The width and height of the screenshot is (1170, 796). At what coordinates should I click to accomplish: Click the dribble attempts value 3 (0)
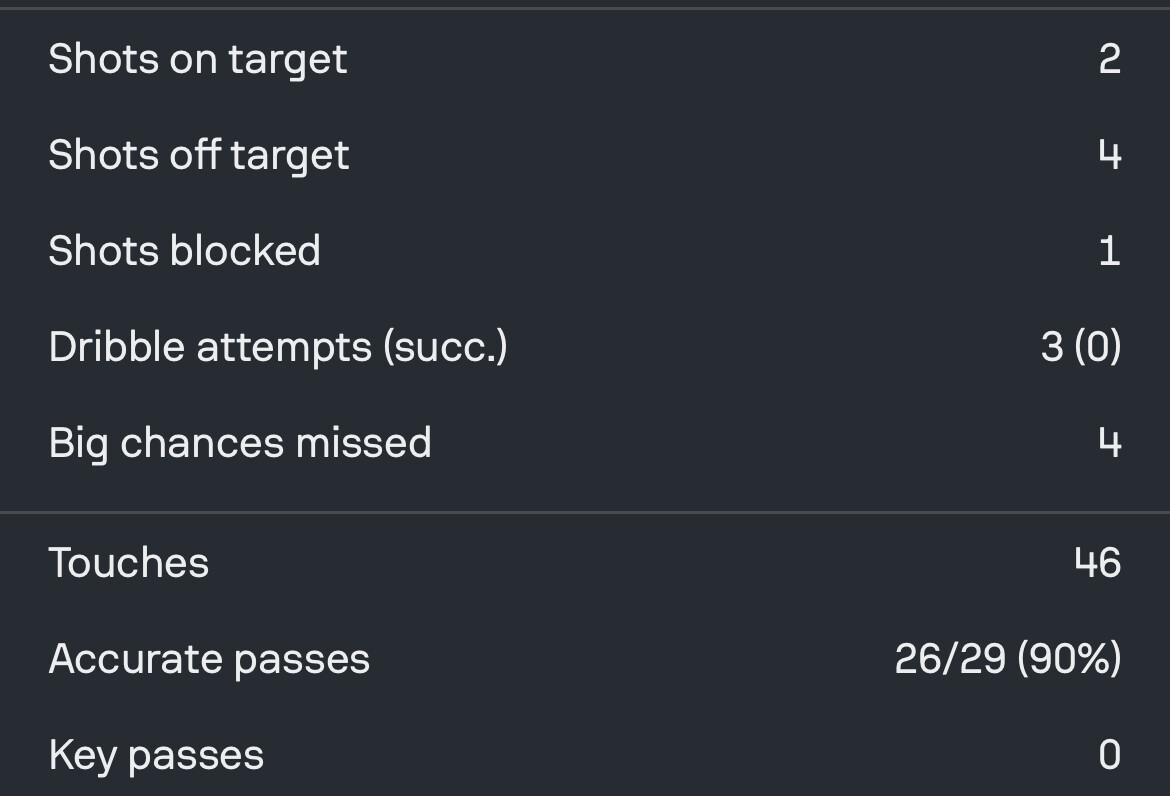click(x=1081, y=347)
